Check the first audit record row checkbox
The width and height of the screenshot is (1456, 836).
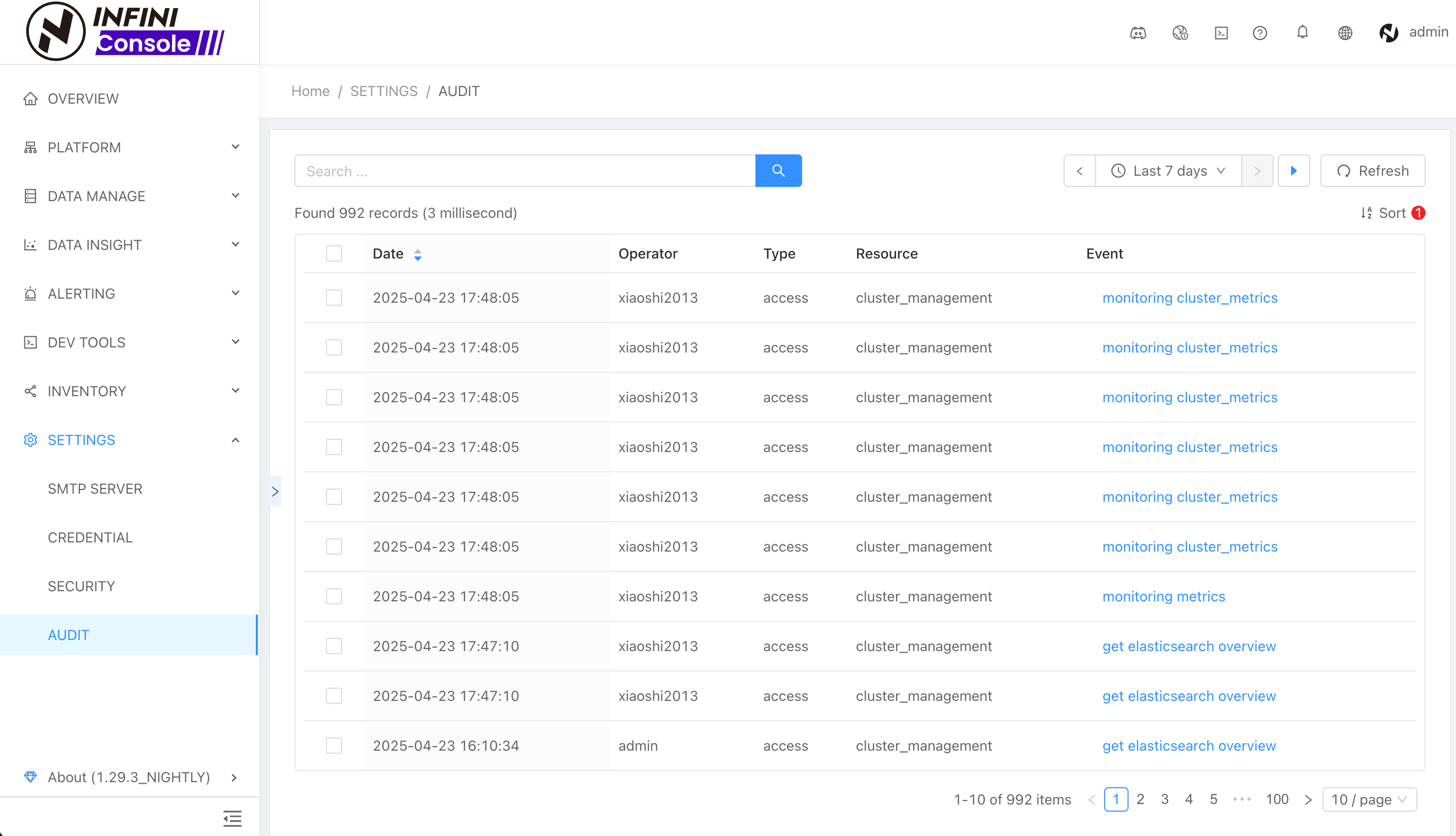click(334, 298)
